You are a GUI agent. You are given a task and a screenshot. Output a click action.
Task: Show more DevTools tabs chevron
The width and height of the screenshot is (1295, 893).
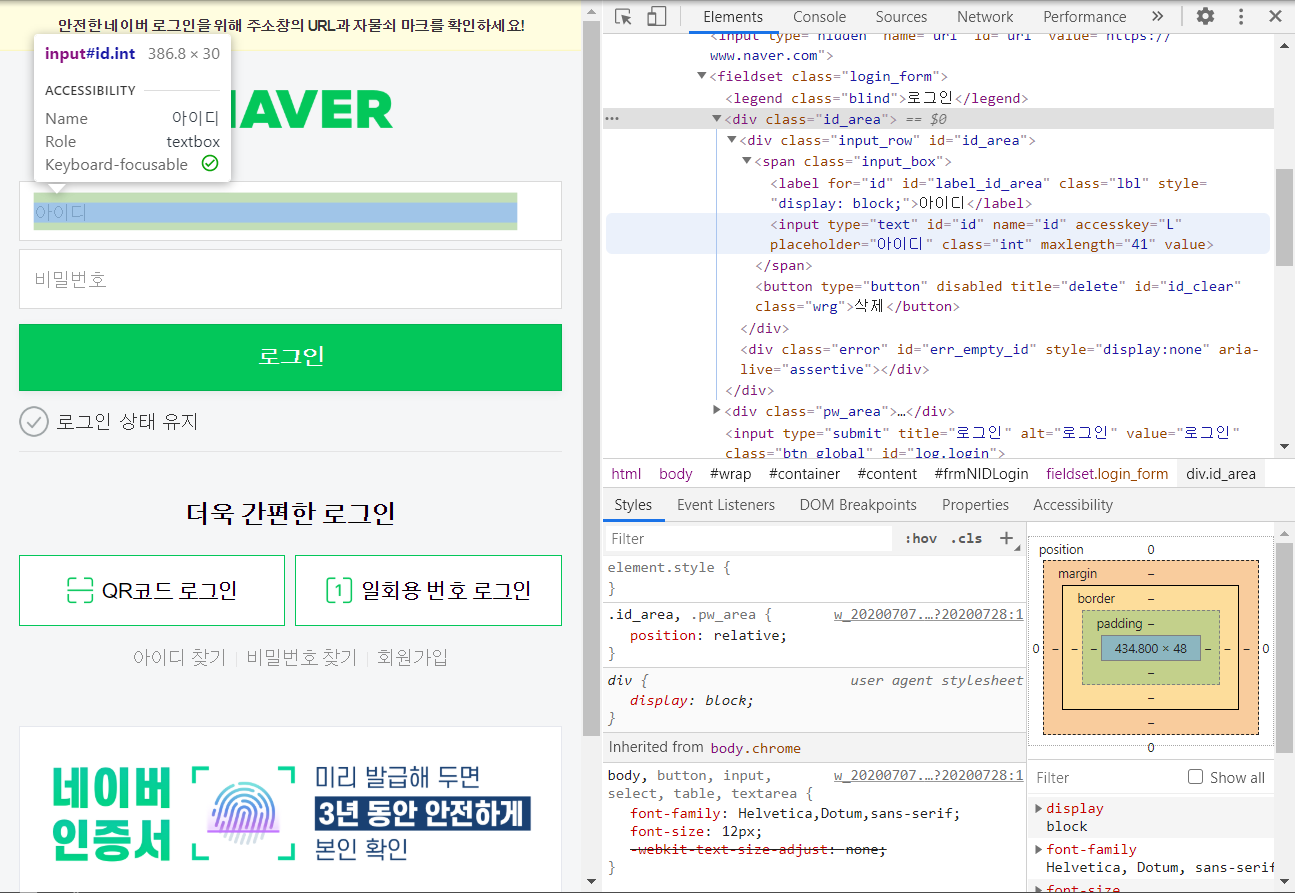[x=1157, y=17]
